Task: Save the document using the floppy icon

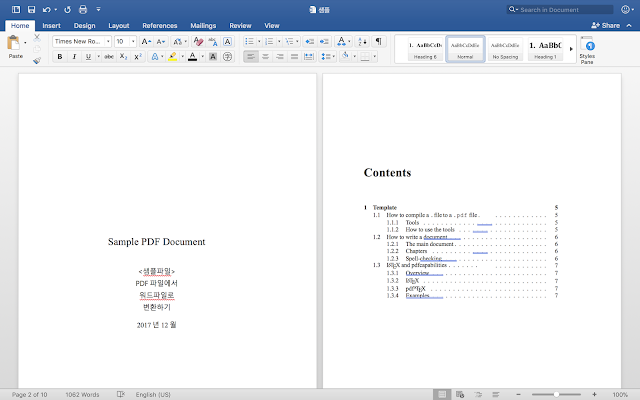Action: pos(31,9)
